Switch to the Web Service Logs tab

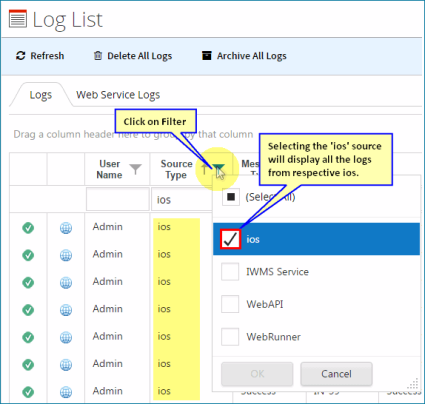[118, 95]
